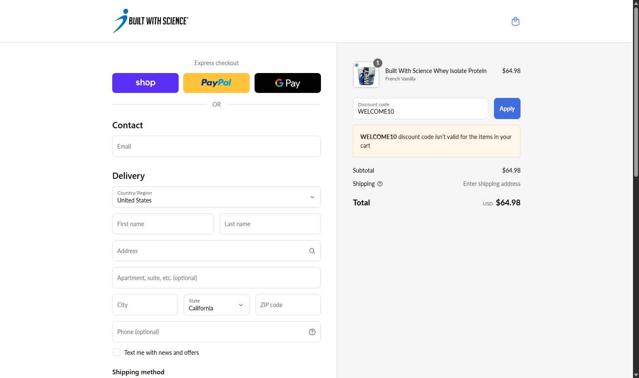Pay with Shop Pay express button
The image size is (639, 378).
tap(145, 83)
